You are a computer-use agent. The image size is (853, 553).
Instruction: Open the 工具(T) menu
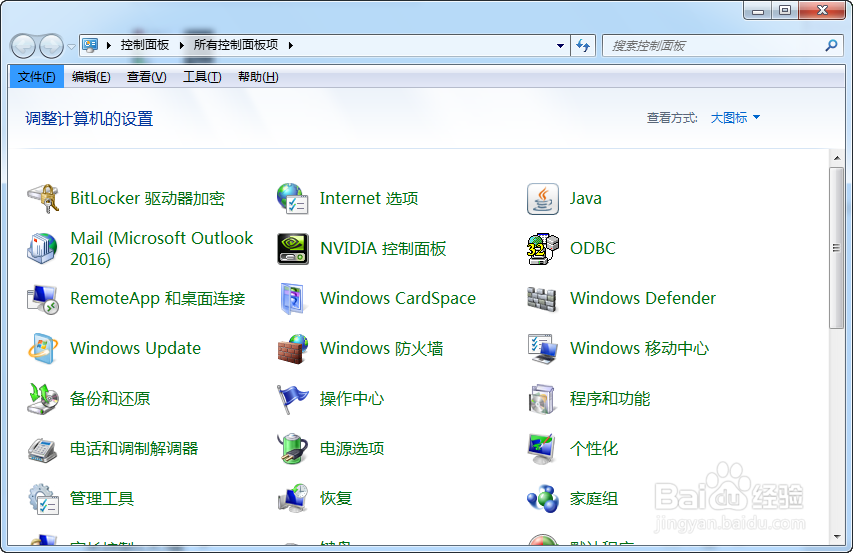coord(202,77)
